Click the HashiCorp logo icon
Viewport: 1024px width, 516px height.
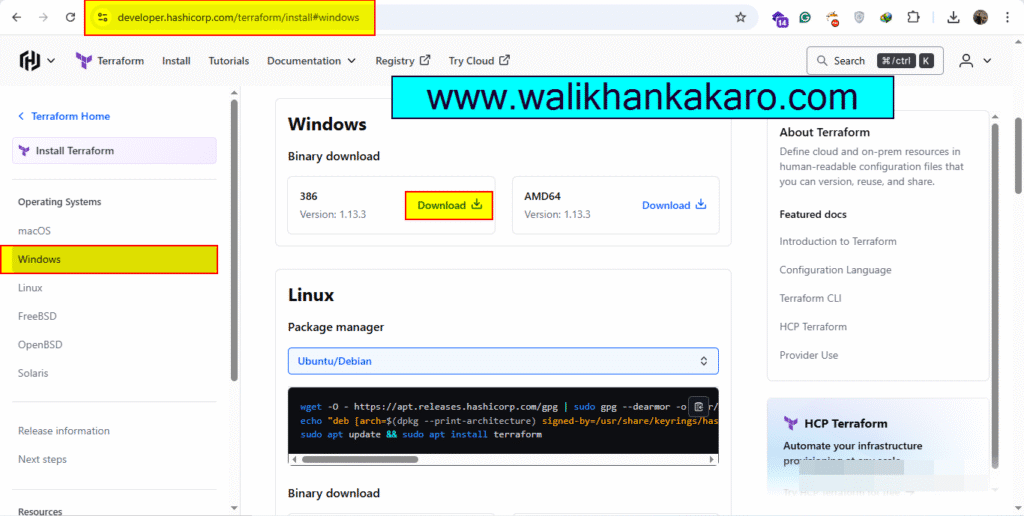pos(30,61)
